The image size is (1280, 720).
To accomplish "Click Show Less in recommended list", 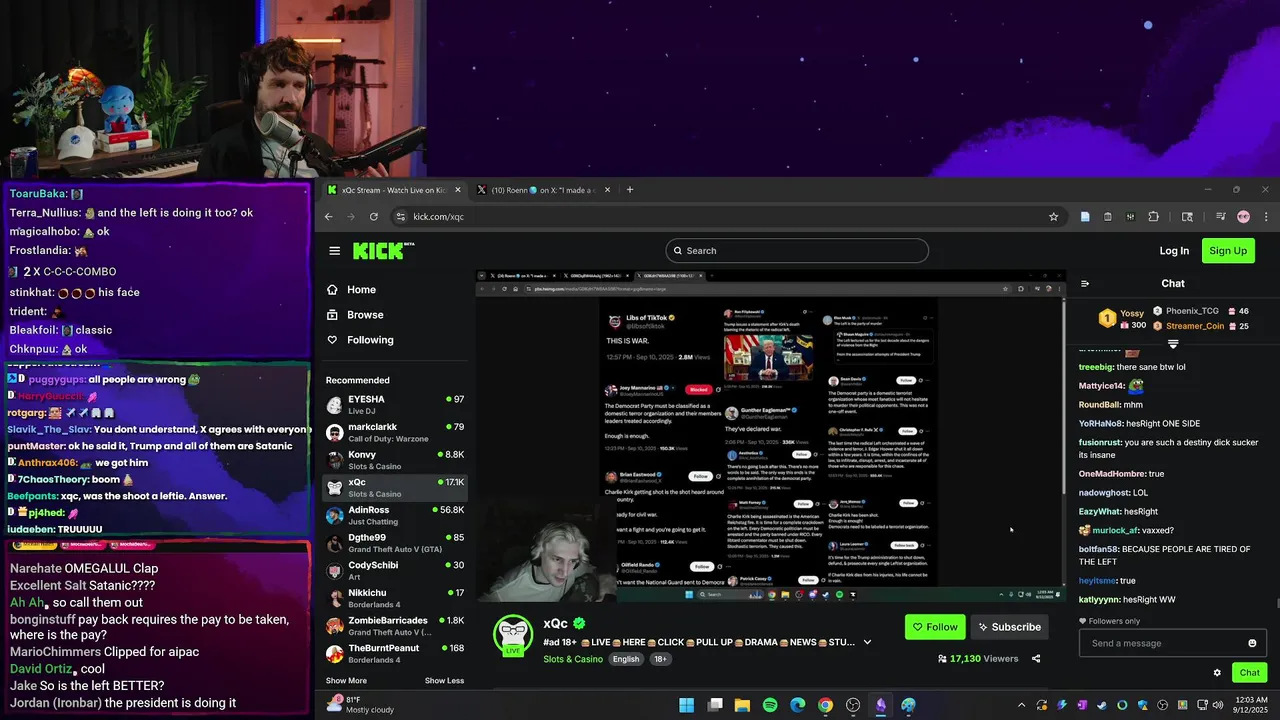I will point(444,681).
